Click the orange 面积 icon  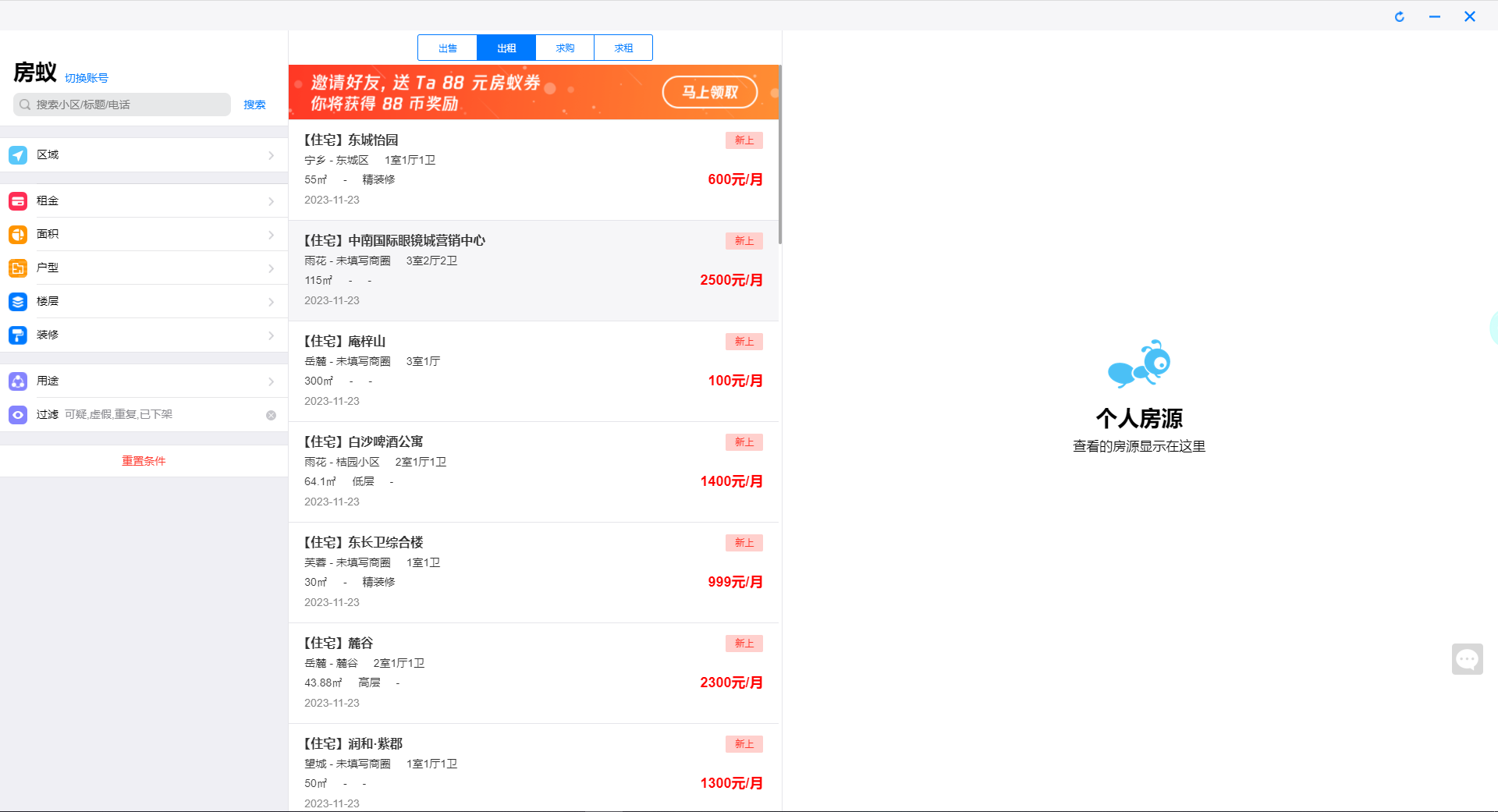tap(18, 235)
